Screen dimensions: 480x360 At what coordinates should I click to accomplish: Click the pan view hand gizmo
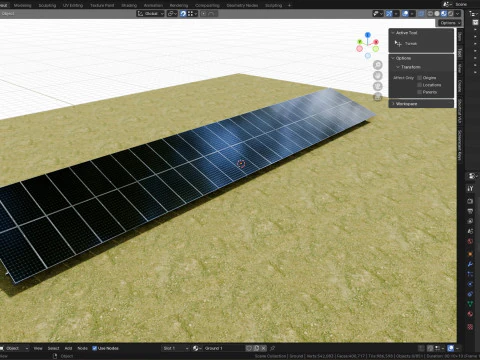coord(378,76)
